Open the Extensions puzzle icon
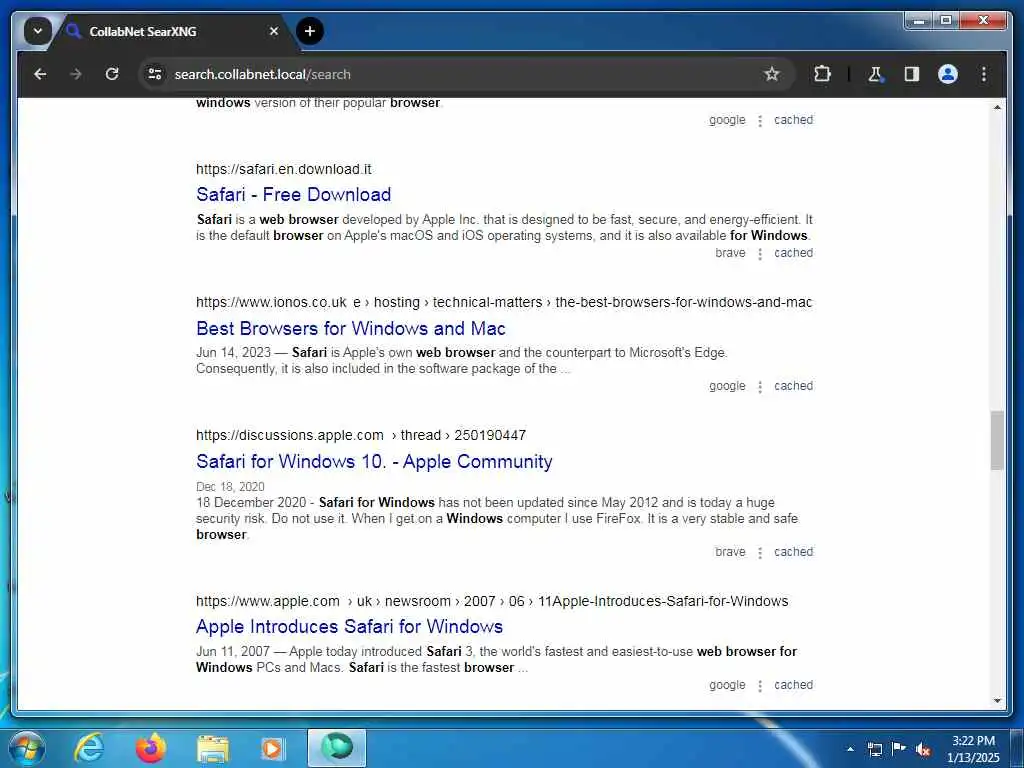1024x768 pixels. coord(822,74)
